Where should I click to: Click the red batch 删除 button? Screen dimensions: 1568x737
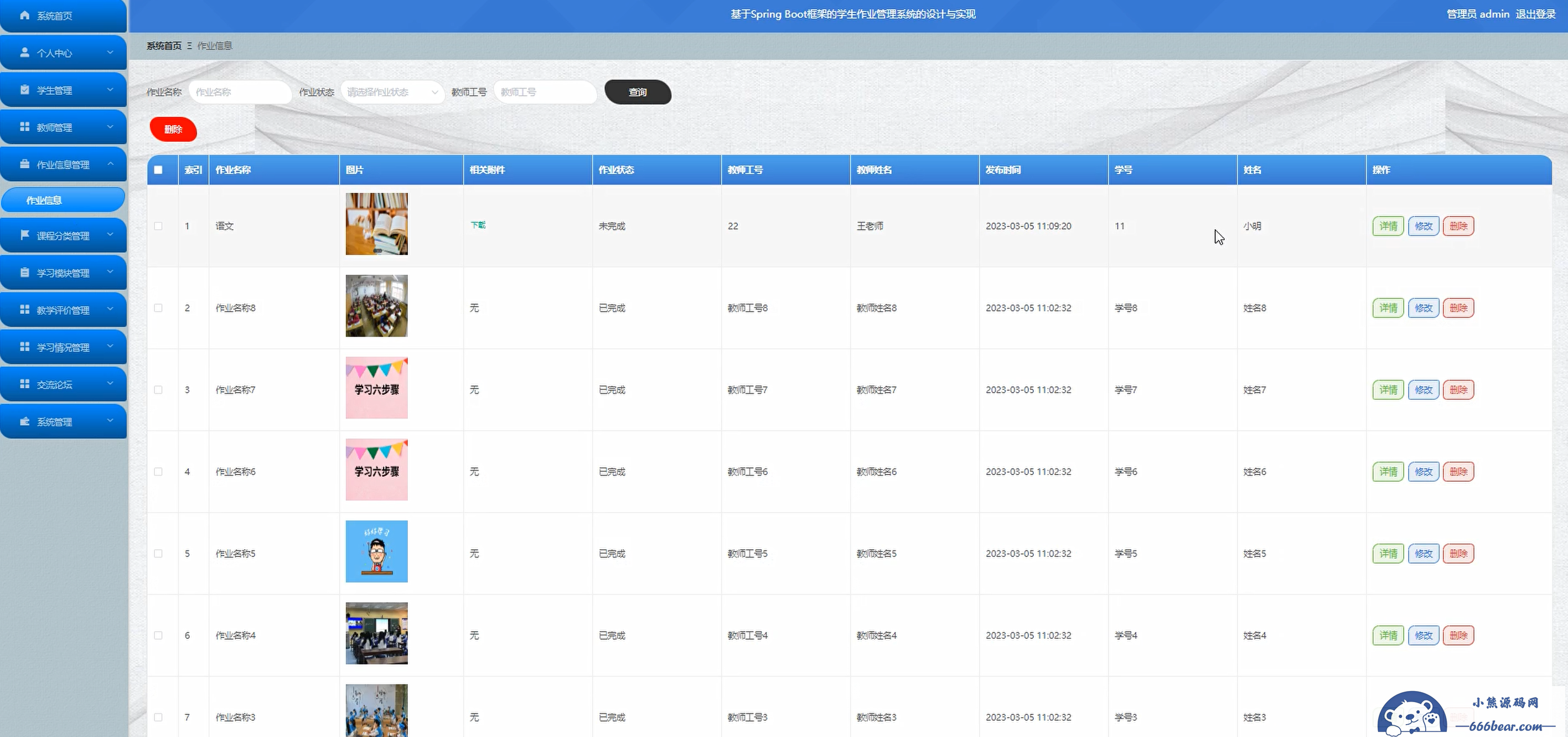pos(173,129)
